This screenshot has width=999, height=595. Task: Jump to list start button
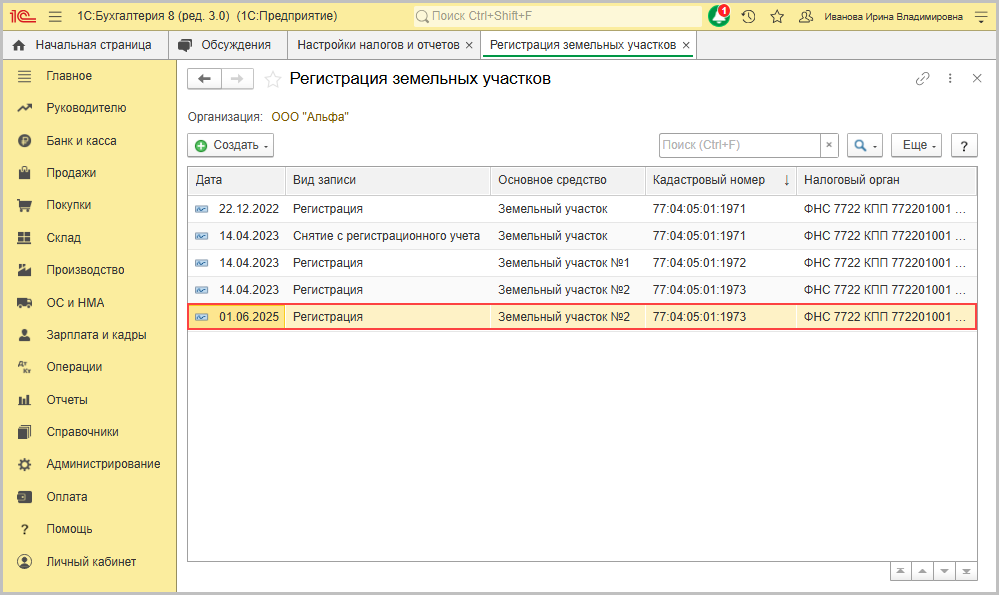[900, 571]
